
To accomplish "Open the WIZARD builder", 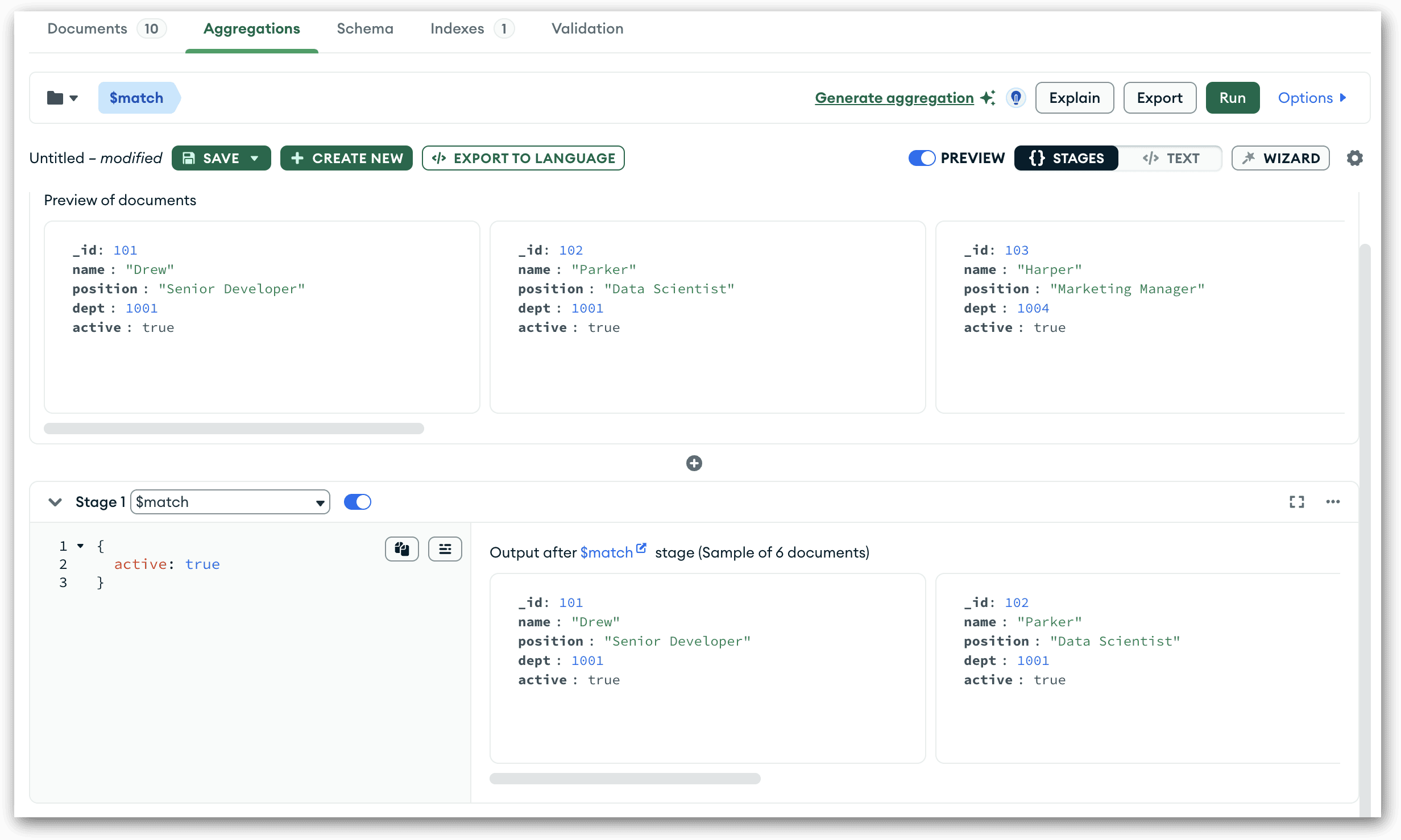I will pyautogui.click(x=1280, y=158).
